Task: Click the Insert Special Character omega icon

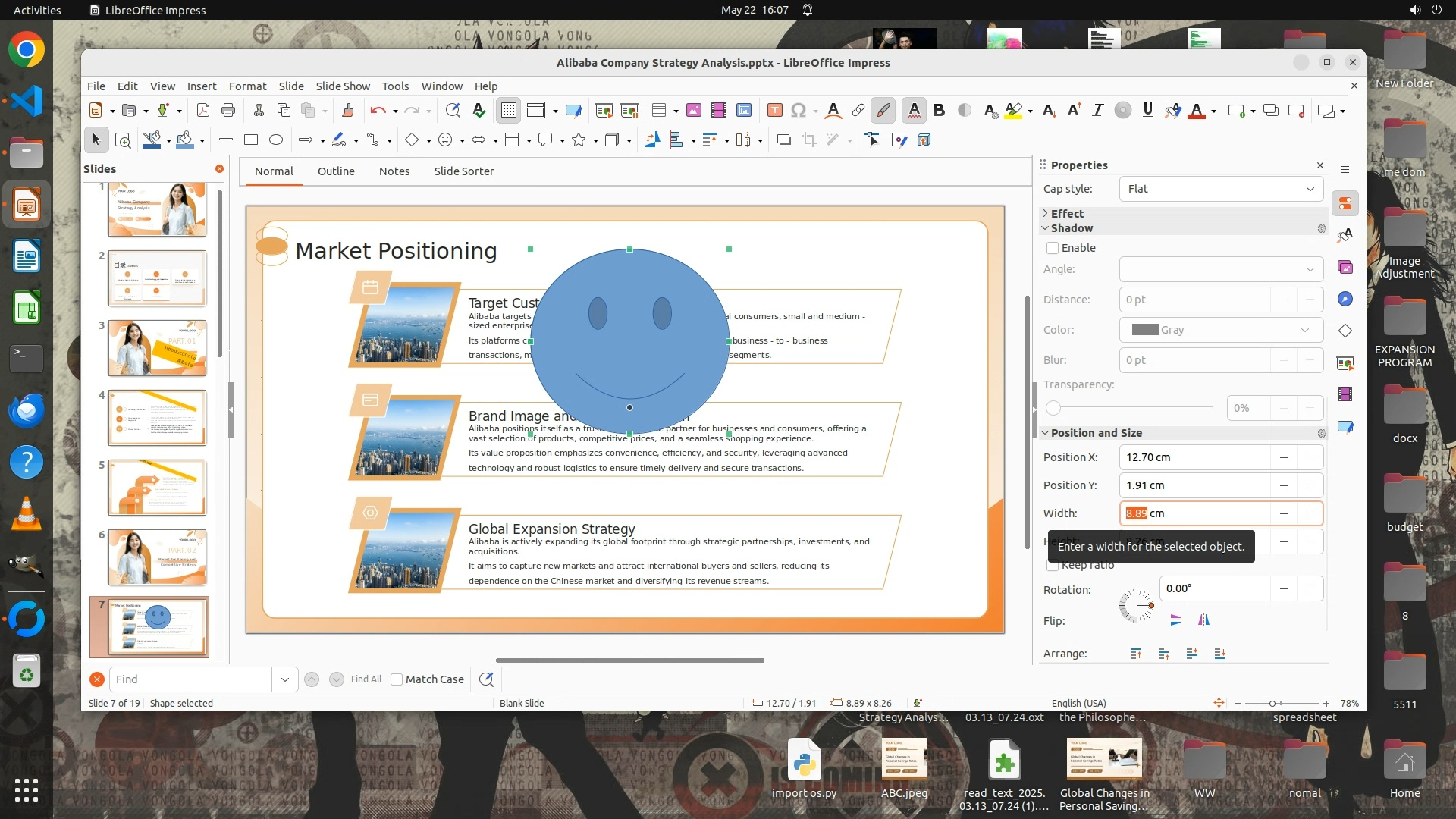Action: [798, 111]
